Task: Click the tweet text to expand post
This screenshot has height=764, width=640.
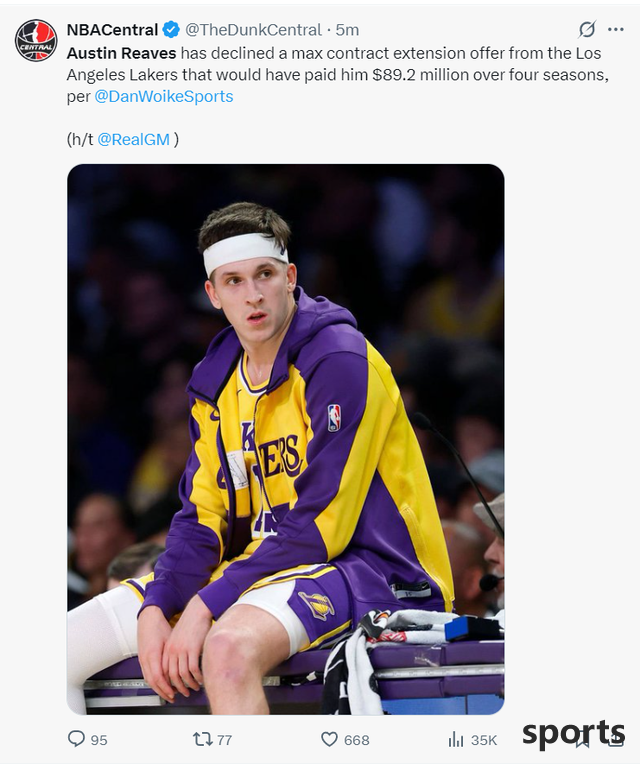Action: click(338, 75)
